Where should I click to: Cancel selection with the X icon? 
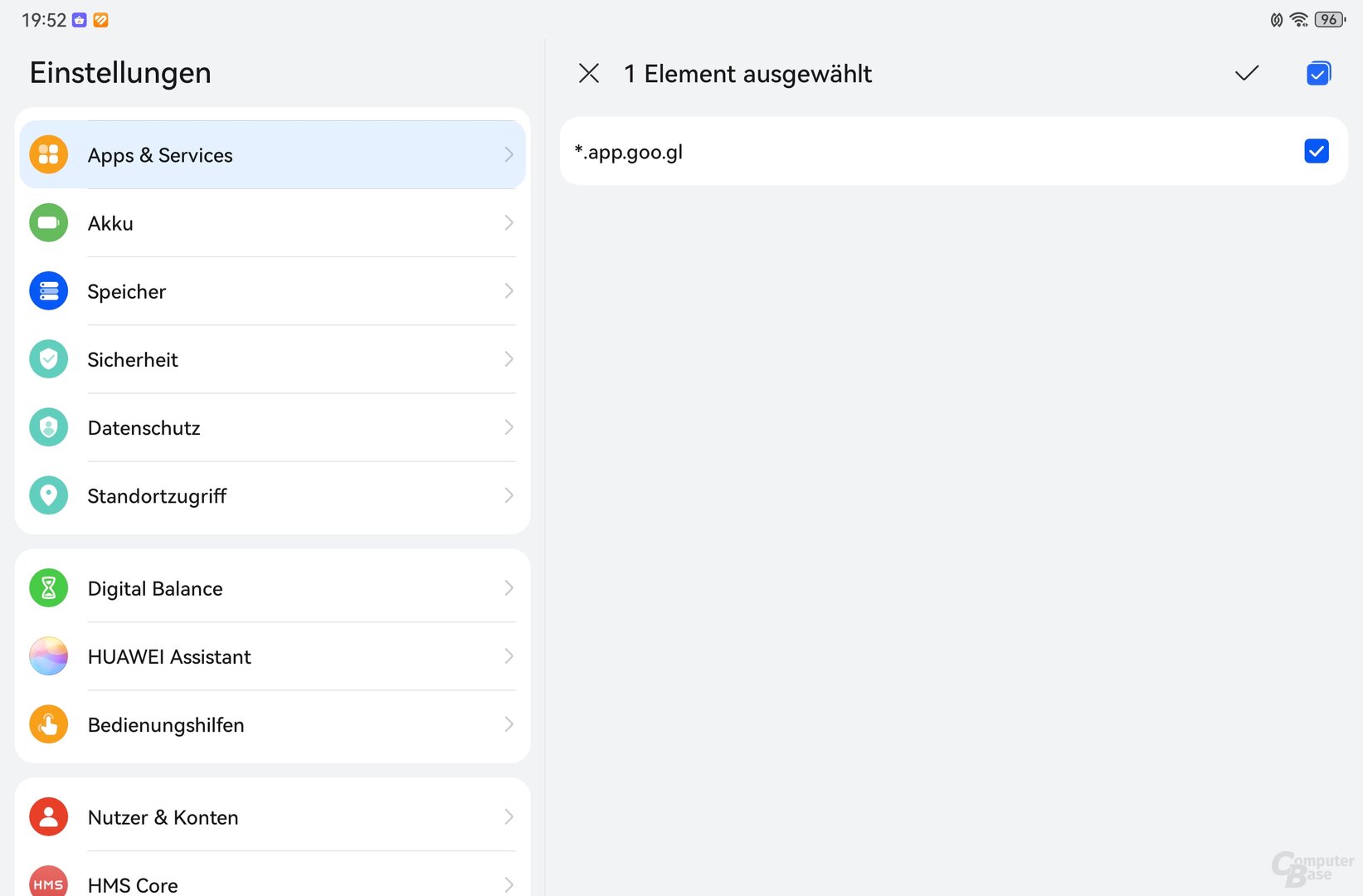pos(589,73)
